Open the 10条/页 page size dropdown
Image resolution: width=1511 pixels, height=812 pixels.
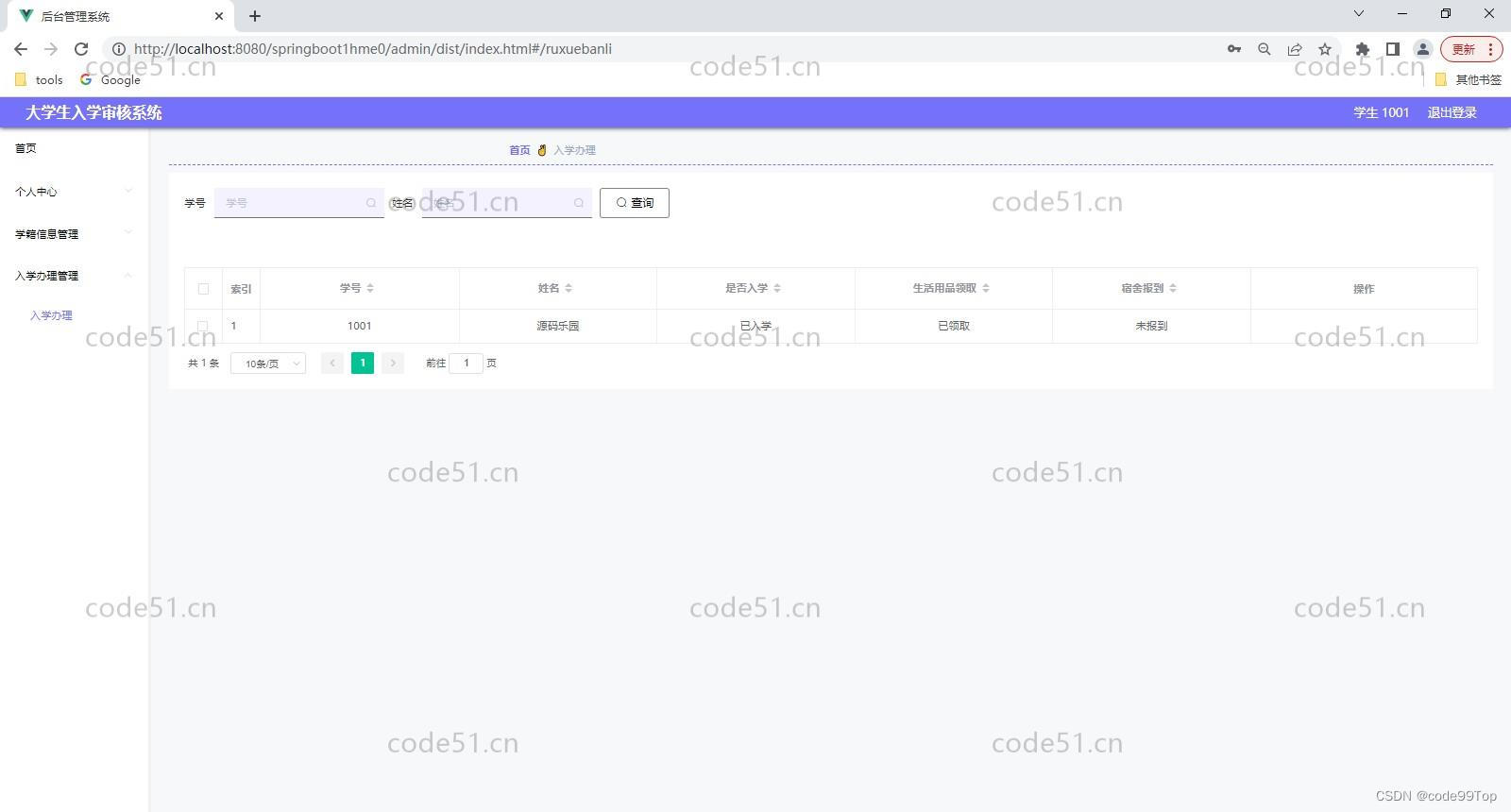268,364
